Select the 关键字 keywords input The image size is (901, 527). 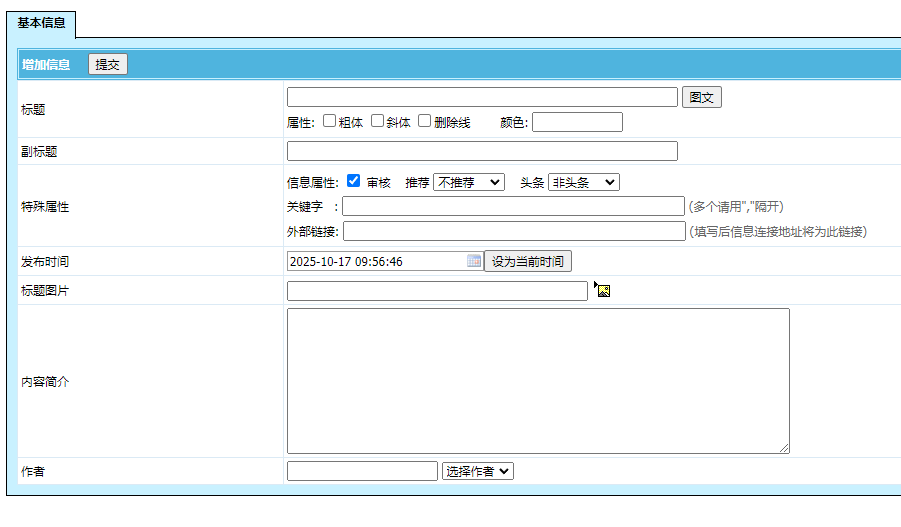(513, 206)
